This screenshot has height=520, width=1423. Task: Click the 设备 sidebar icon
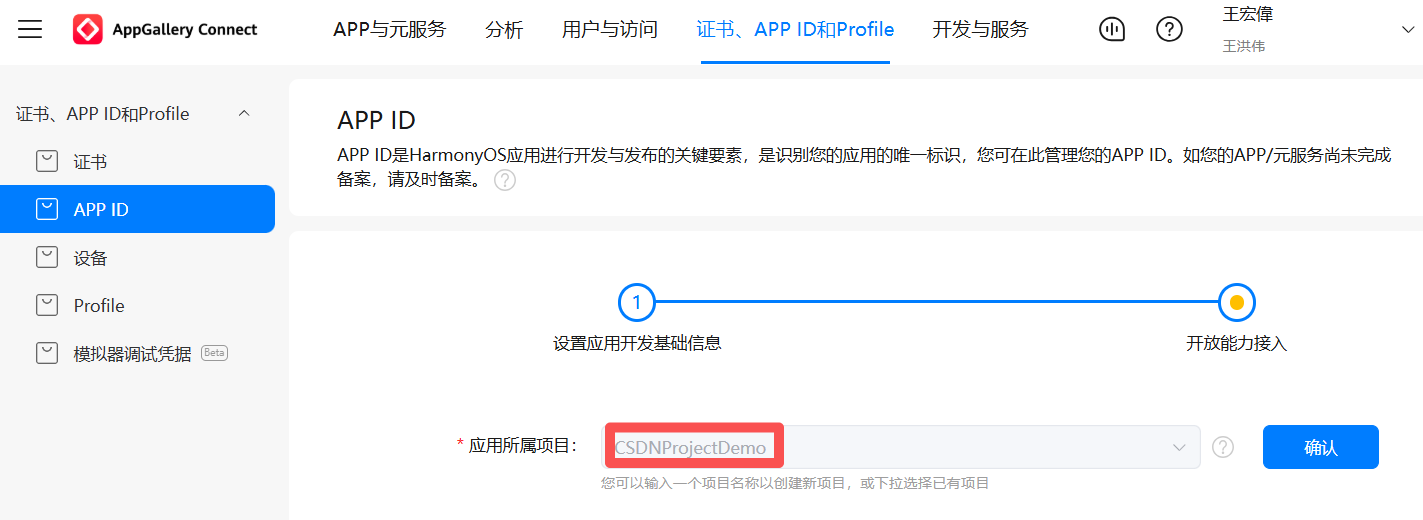point(47,257)
